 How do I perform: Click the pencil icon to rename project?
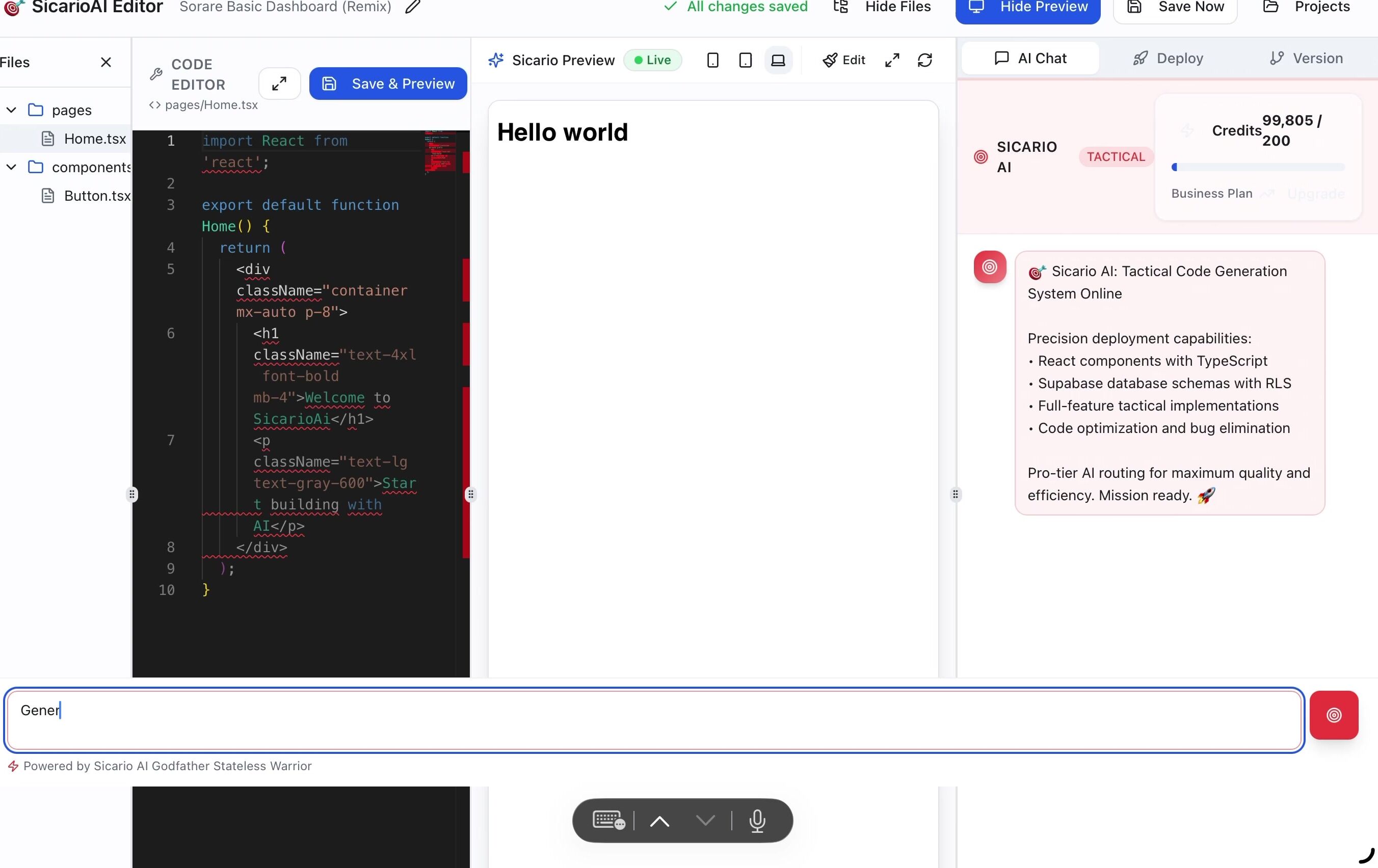point(412,7)
